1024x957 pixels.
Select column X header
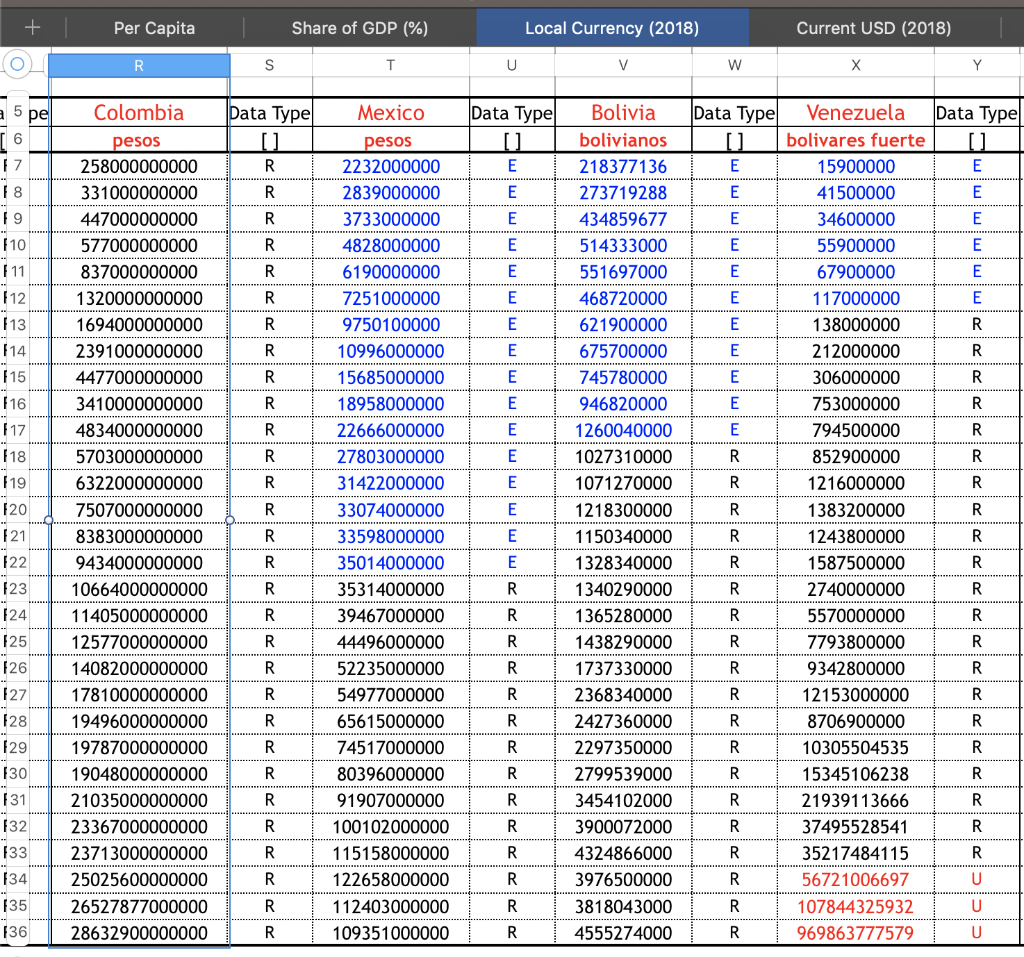tap(856, 65)
